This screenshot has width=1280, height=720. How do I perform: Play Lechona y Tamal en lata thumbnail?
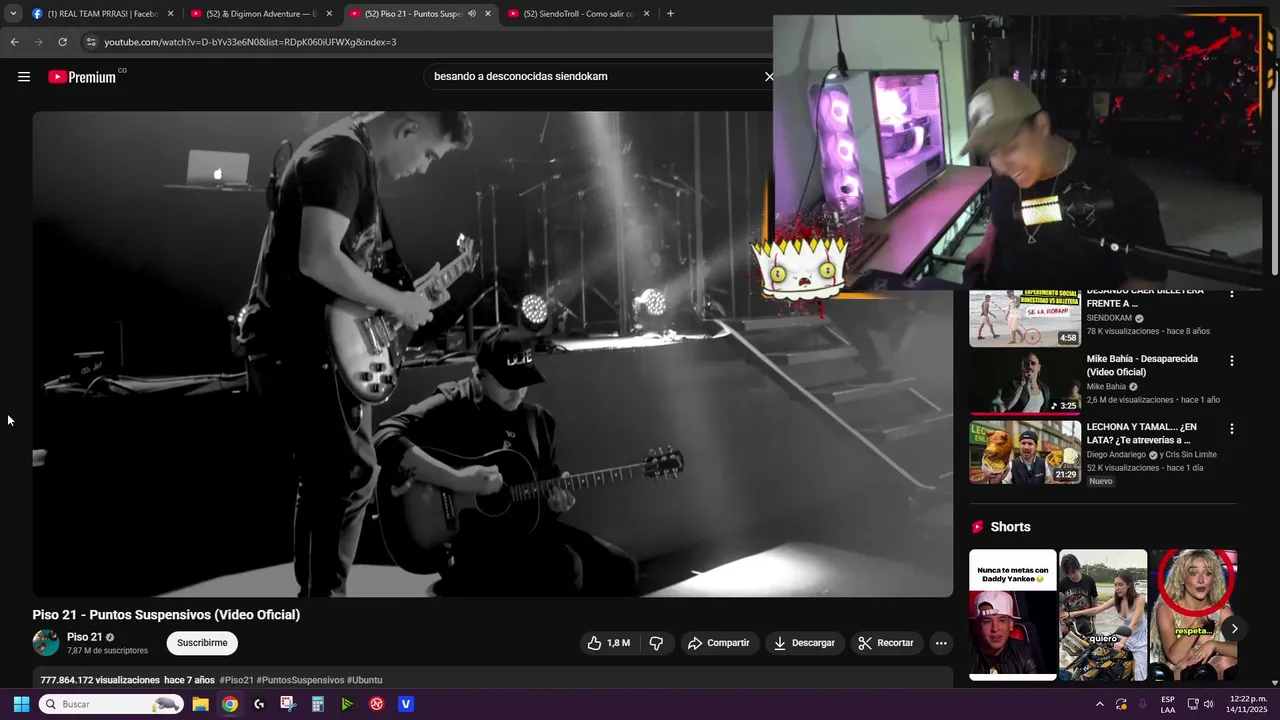1025,452
